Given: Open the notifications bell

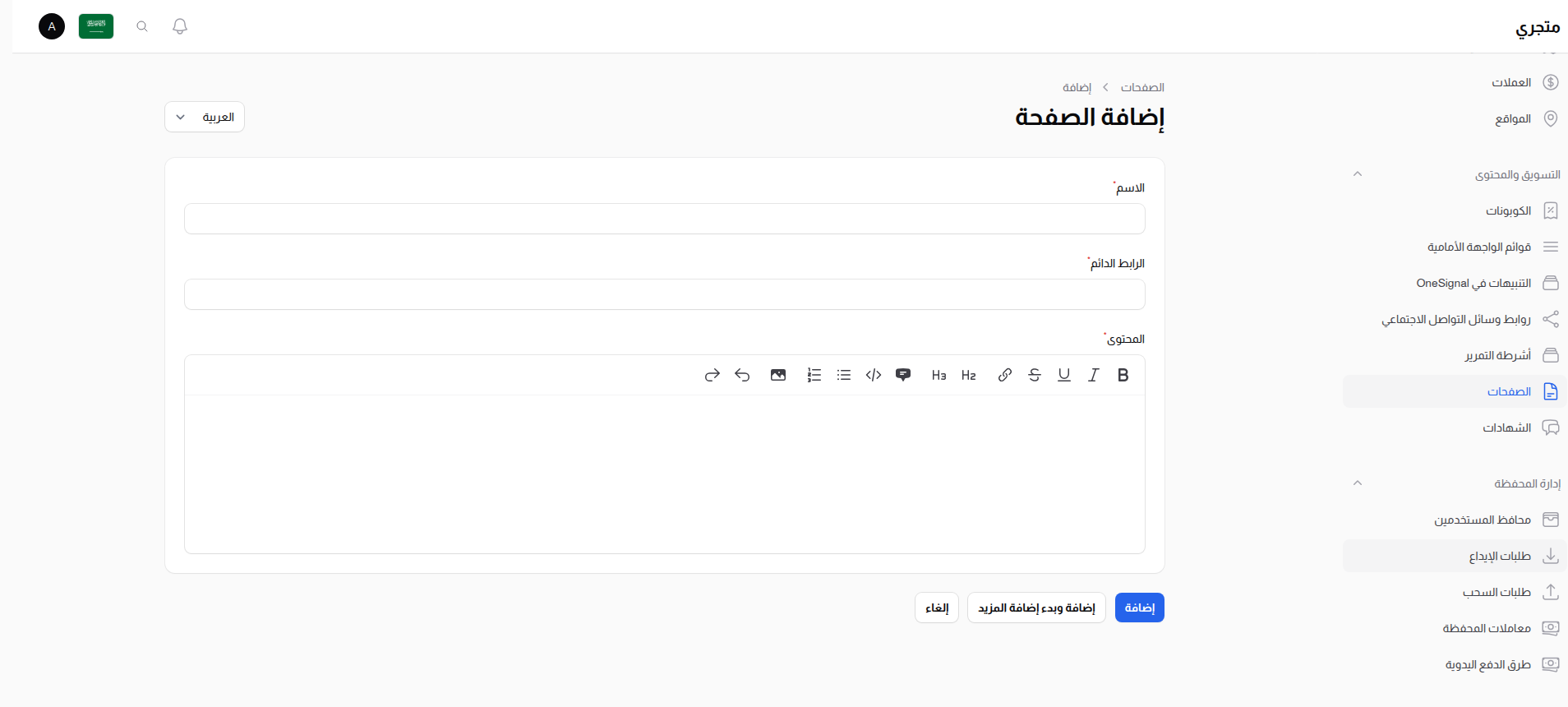Looking at the screenshot, I should click(x=180, y=26).
